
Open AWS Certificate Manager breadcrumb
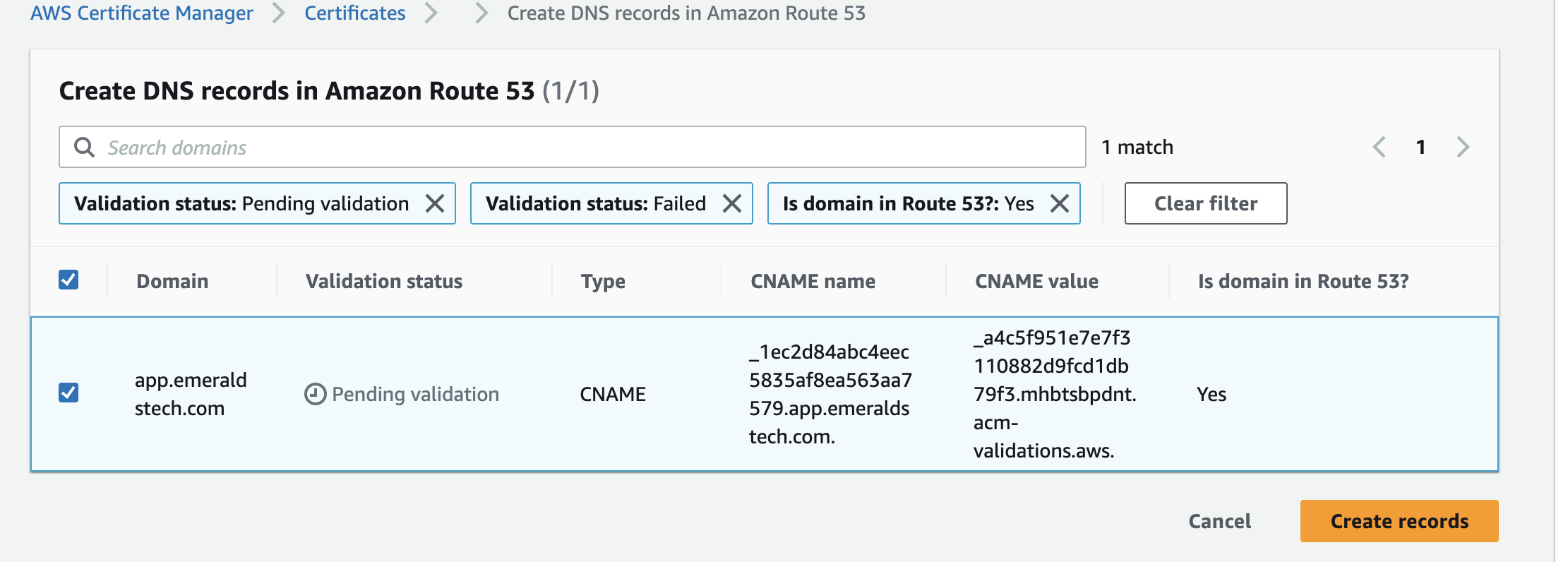tap(141, 13)
